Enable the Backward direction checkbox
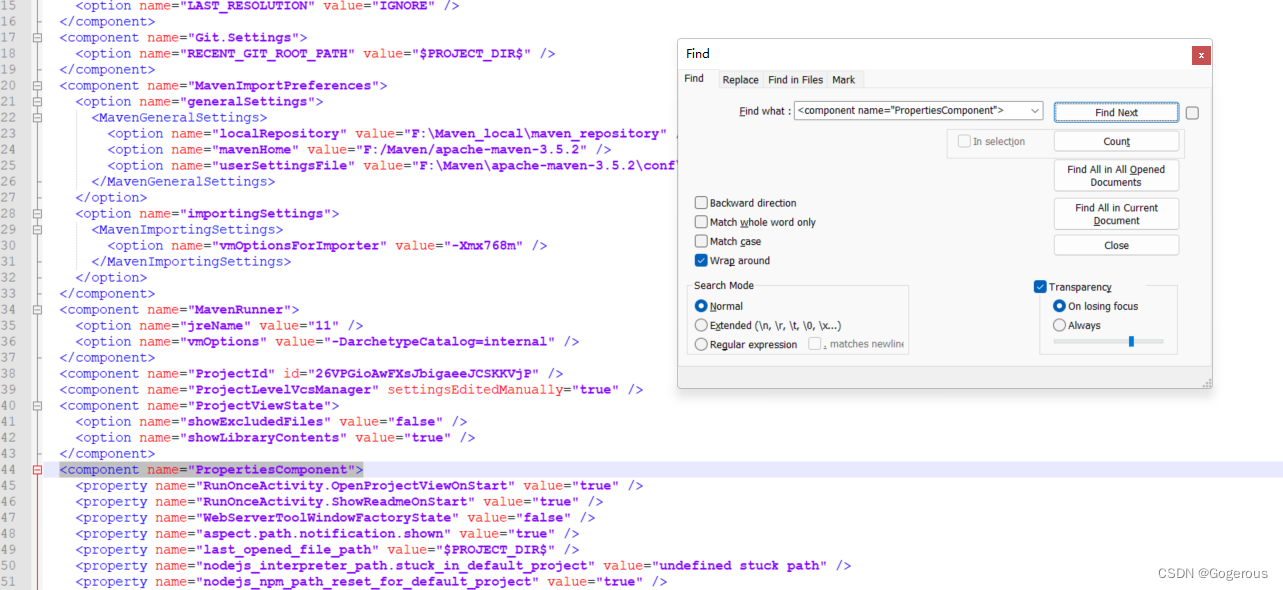Image resolution: width=1283 pixels, height=590 pixels. (x=701, y=202)
